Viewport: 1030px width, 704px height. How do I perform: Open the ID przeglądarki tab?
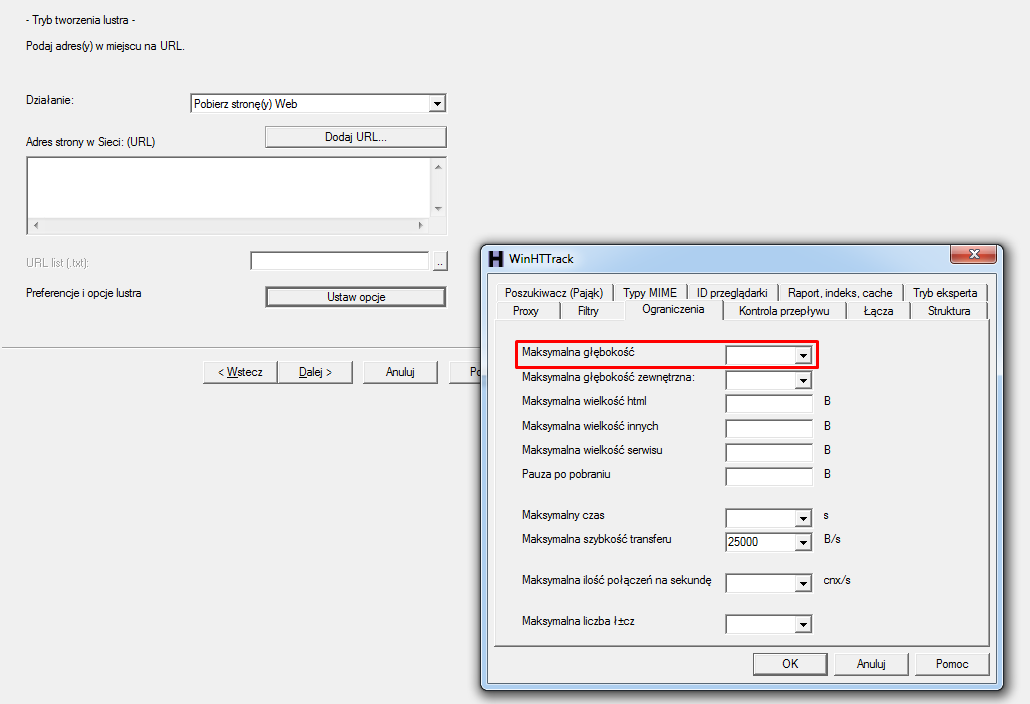click(732, 293)
